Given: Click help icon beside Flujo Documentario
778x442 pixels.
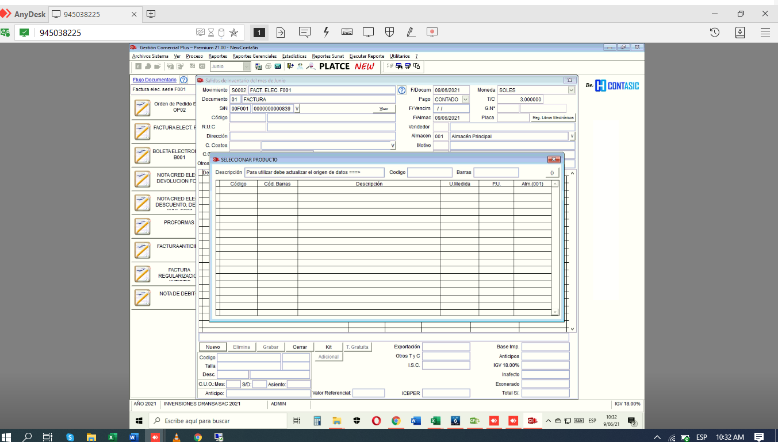Looking at the screenshot, I should [x=184, y=79].
